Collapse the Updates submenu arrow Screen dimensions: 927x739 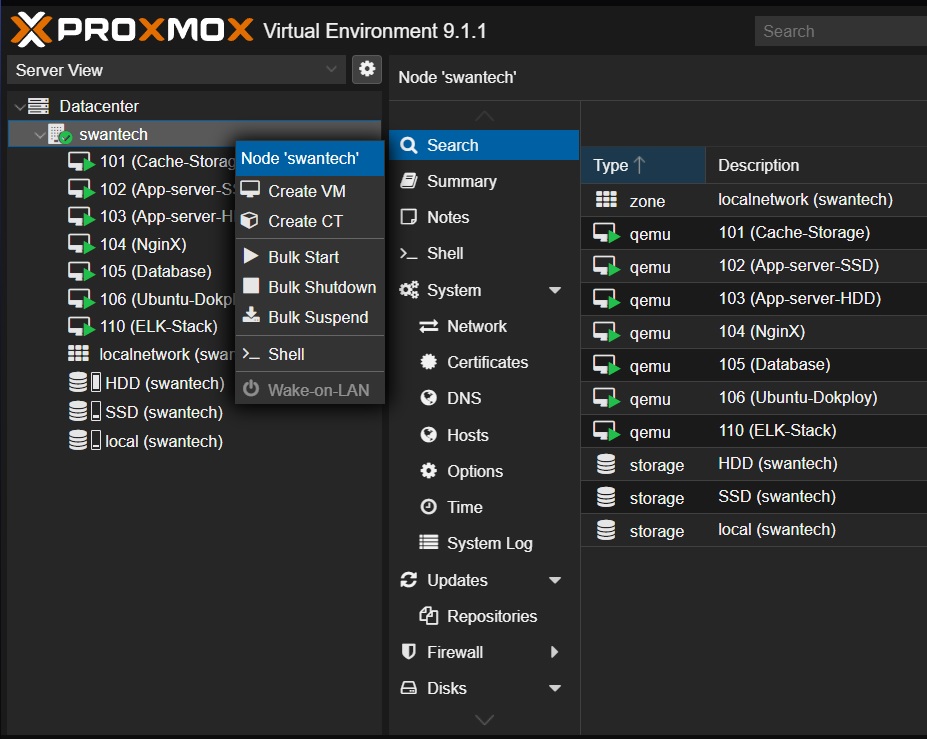pyautogui.click(x=555, y=580)
